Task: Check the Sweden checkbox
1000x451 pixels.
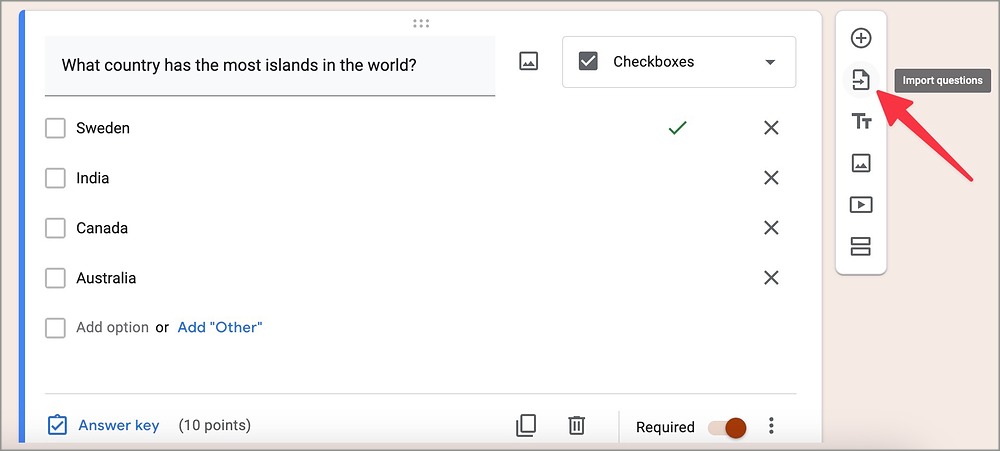Action: 56,128
